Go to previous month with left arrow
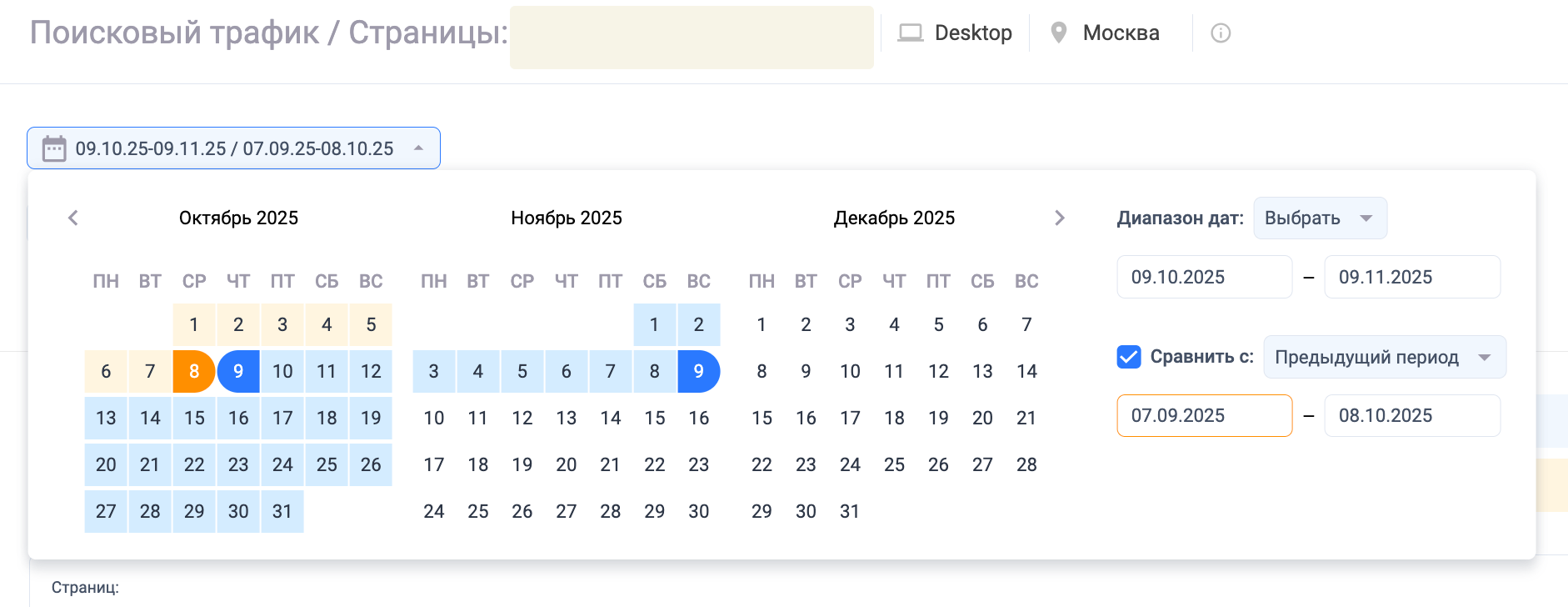The width and height of the screenshot is (1568, 607). (73, 218)
